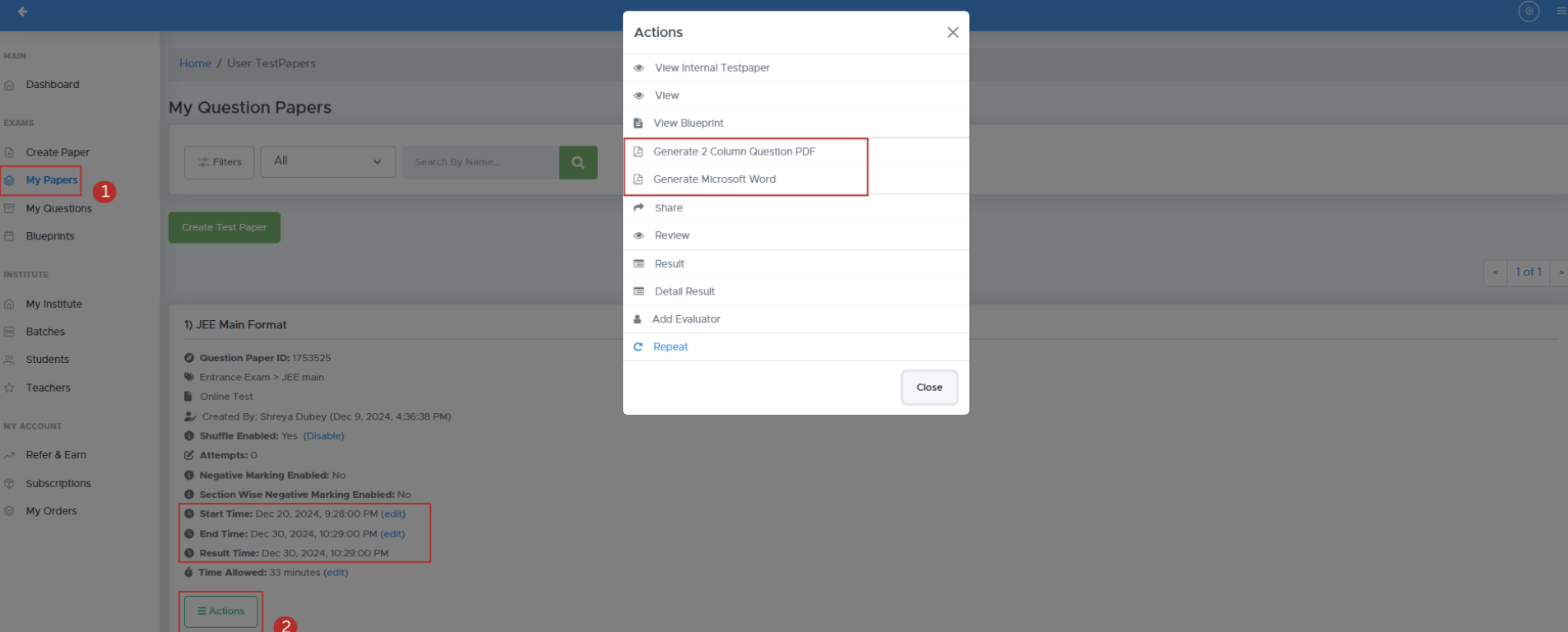Select Generate 2 Column Question PDF
The height and width of the screenshot is (632, 1568).
coord(734,151)
